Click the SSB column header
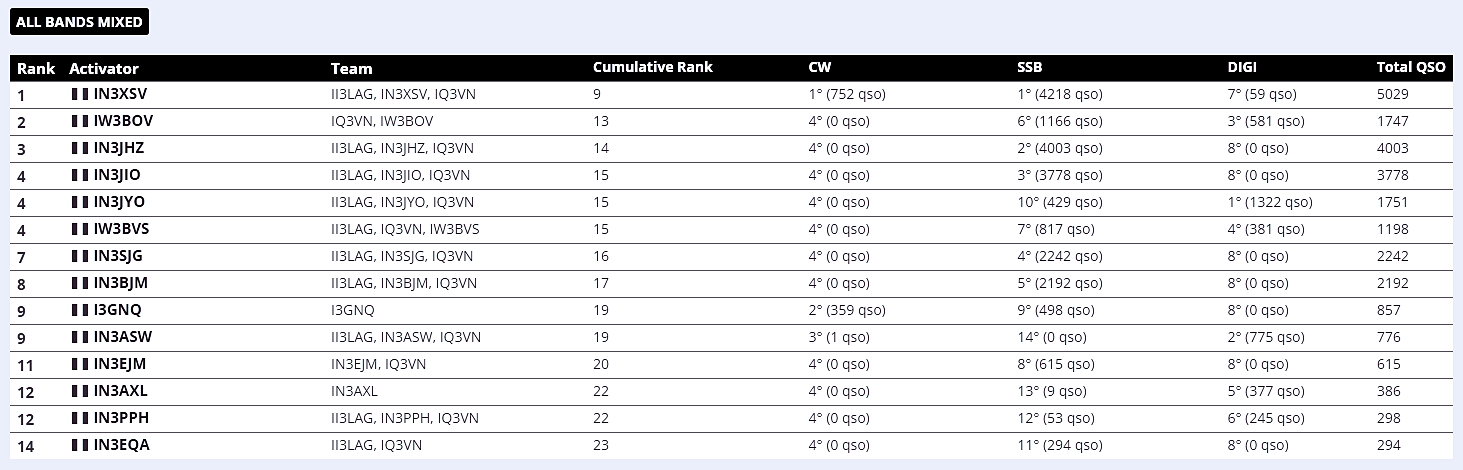 [x=1029, y=68]
